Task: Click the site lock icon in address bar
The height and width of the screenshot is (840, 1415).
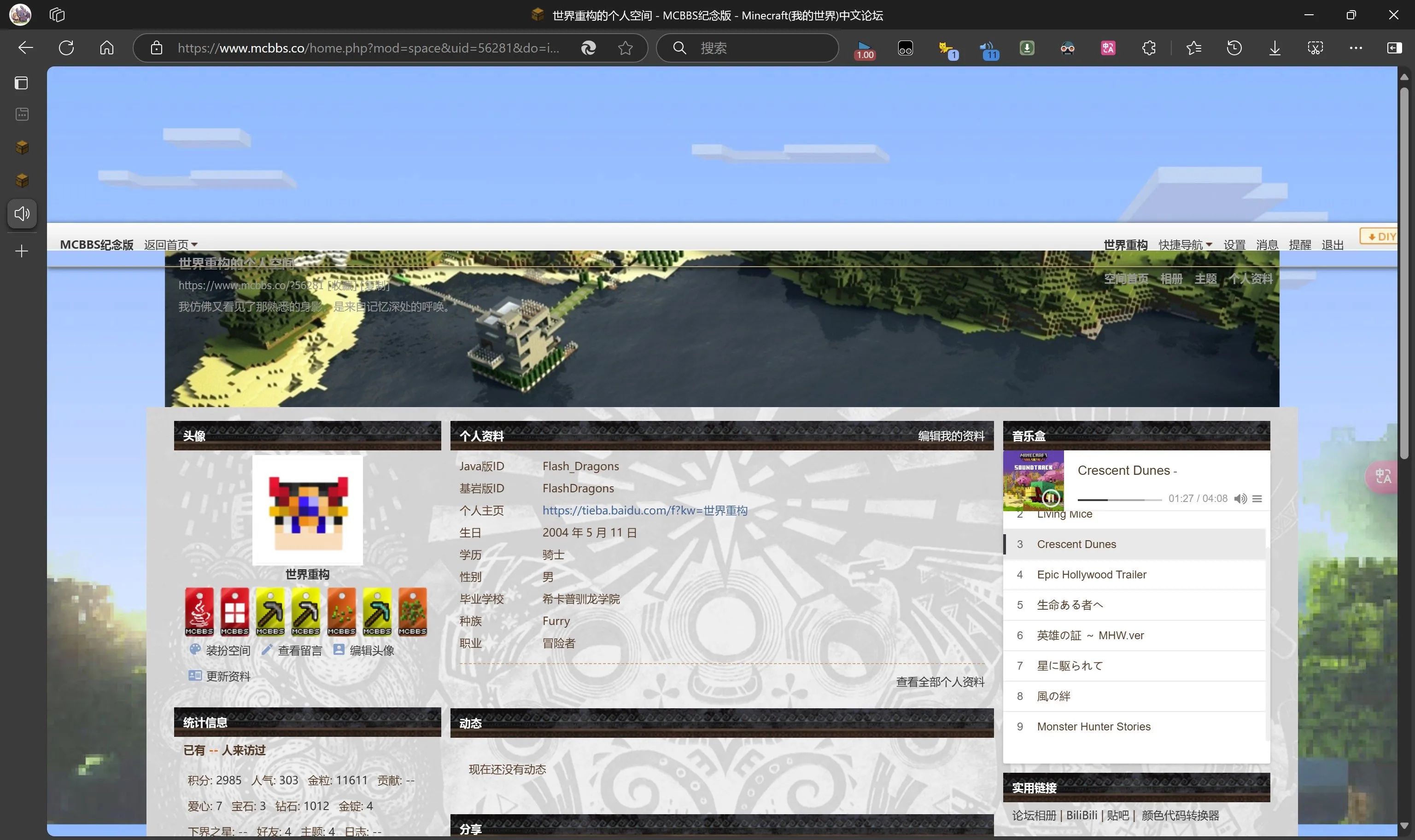Action: pyautogui.click(x=157, y=48)
